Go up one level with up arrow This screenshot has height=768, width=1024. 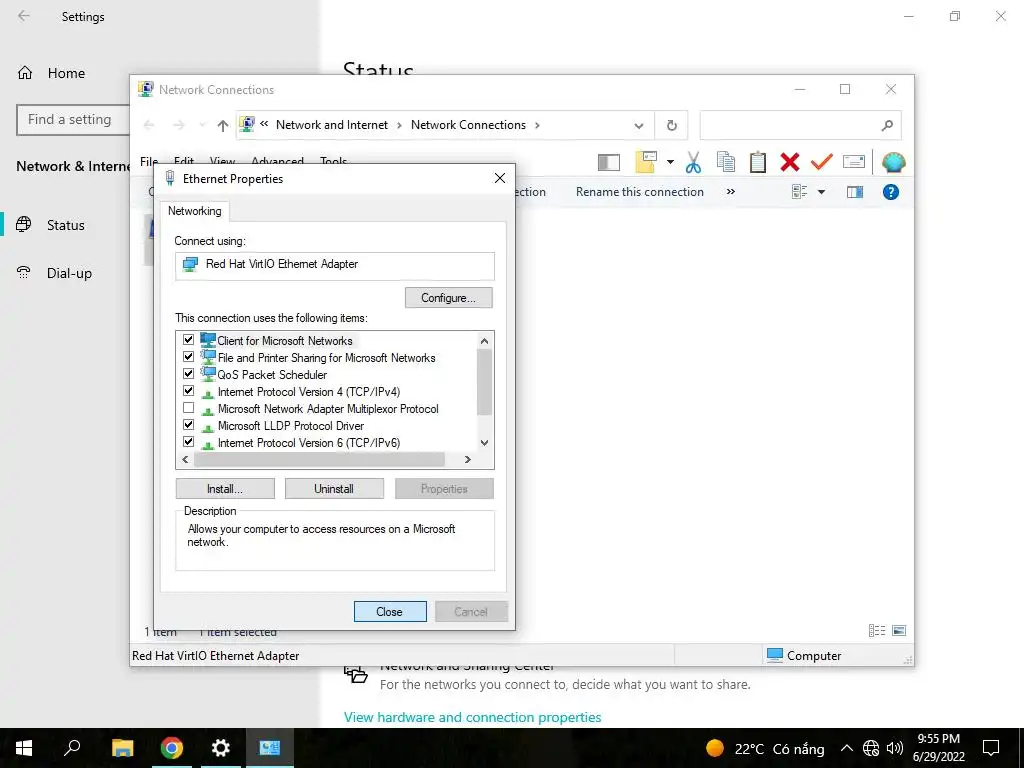pyautogui.click(x=223, y=125)
